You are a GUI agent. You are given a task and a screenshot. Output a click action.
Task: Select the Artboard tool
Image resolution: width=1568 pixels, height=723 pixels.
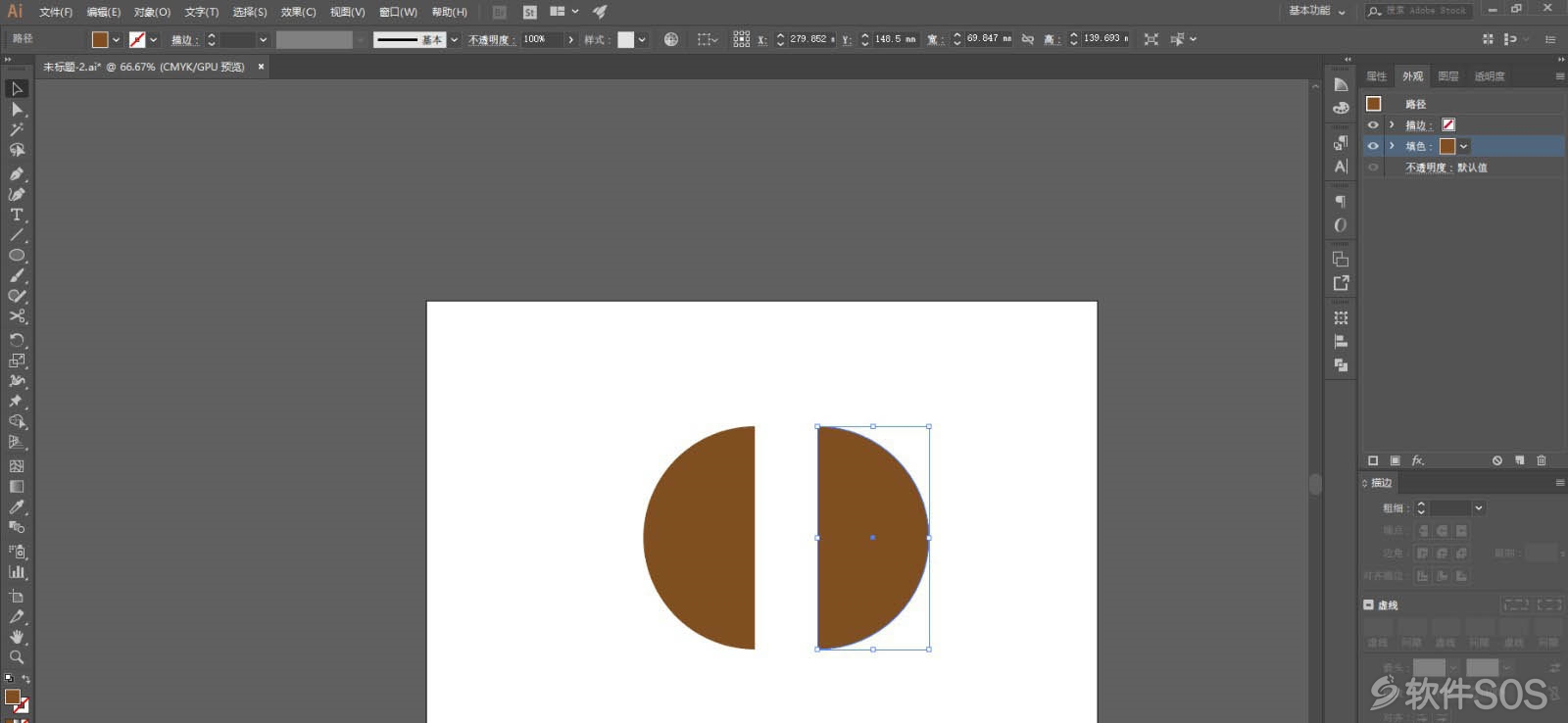tap(17, 596)
